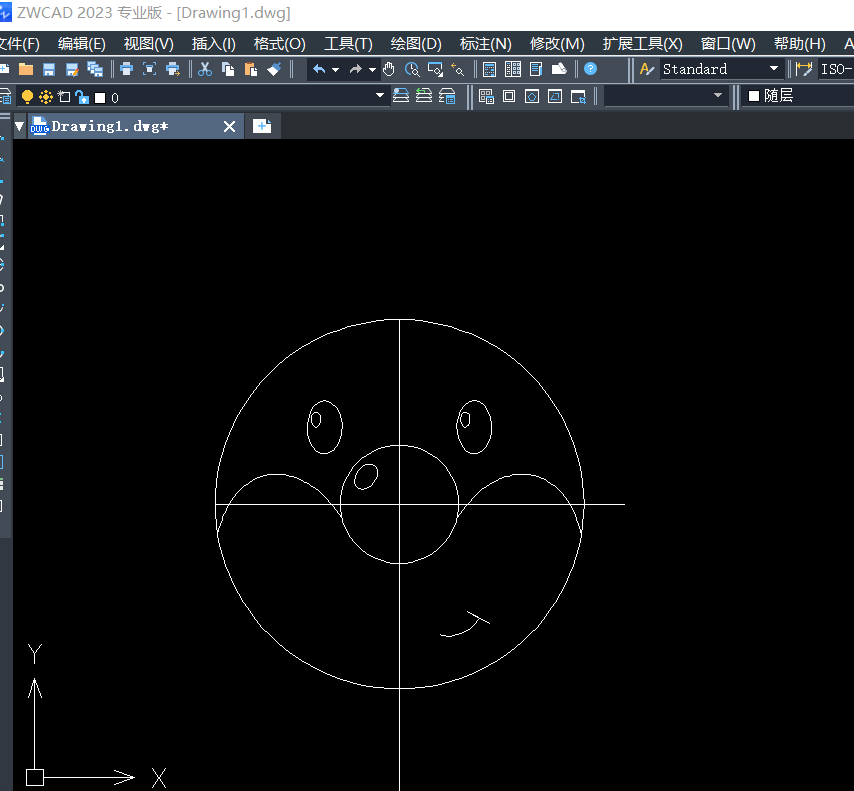854x791 pixels.
Task: Click the Redo arrow icon
Action: 356,69
